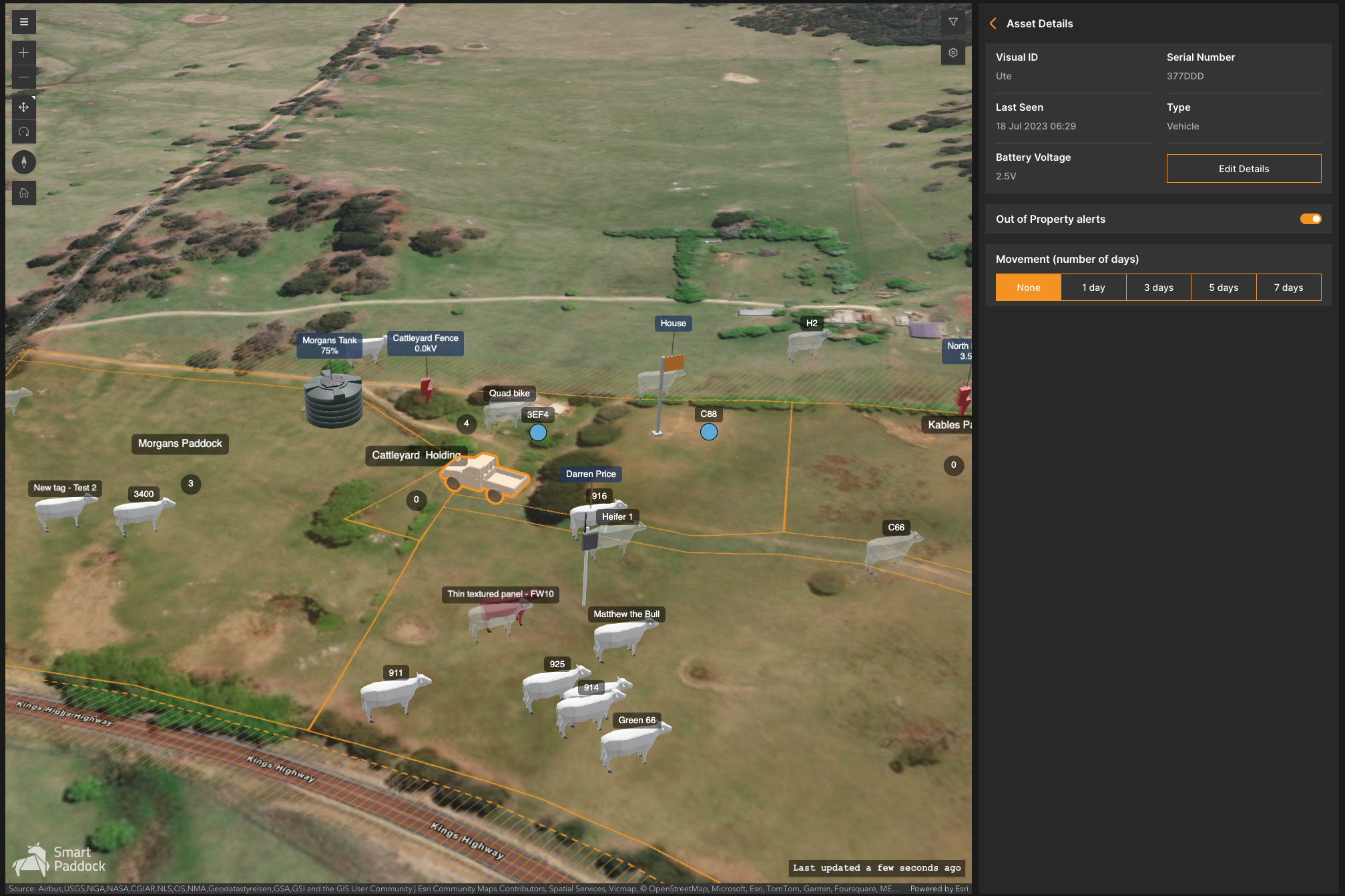Open the map filter icon
The height and width of the screenshot is (896, 1345).
953,22
